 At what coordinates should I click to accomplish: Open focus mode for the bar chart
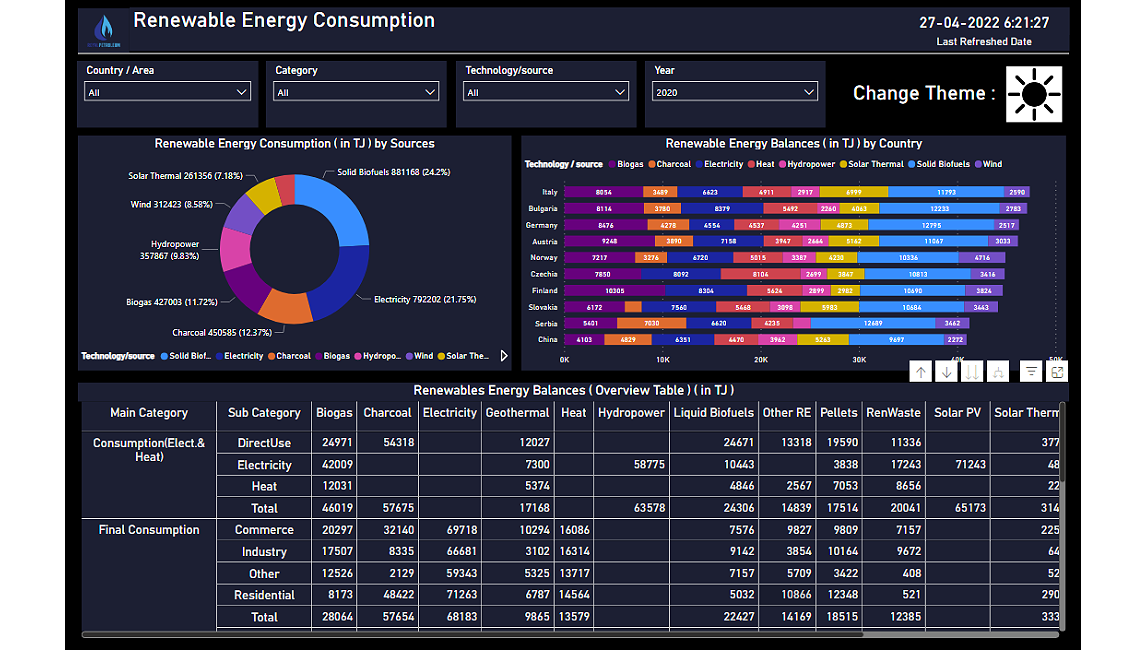[1056, 372]
